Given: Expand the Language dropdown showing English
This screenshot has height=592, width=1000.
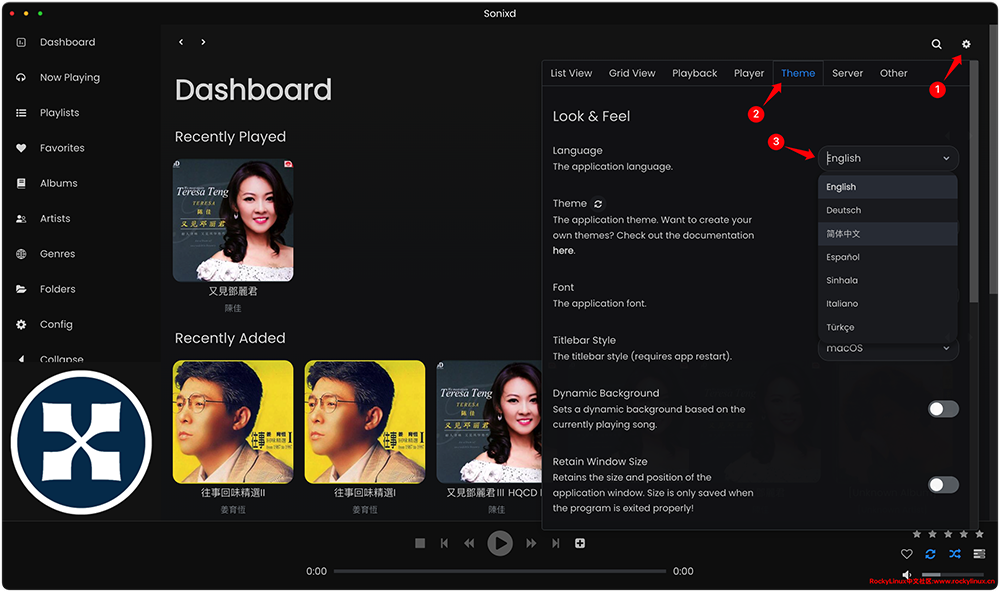Looking at the screenshot, I should coord(888,158).
